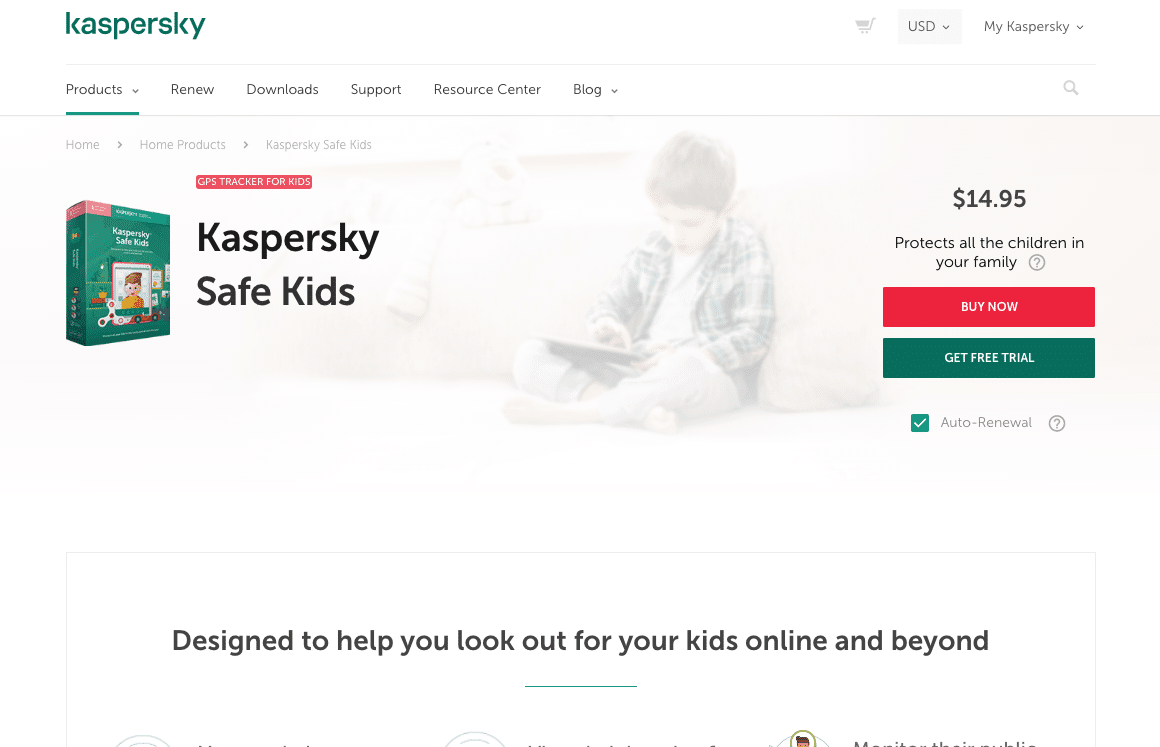This screenshot has width=1160, height=747.
Task: Open the shopping cart
Action: click(864, 24)
